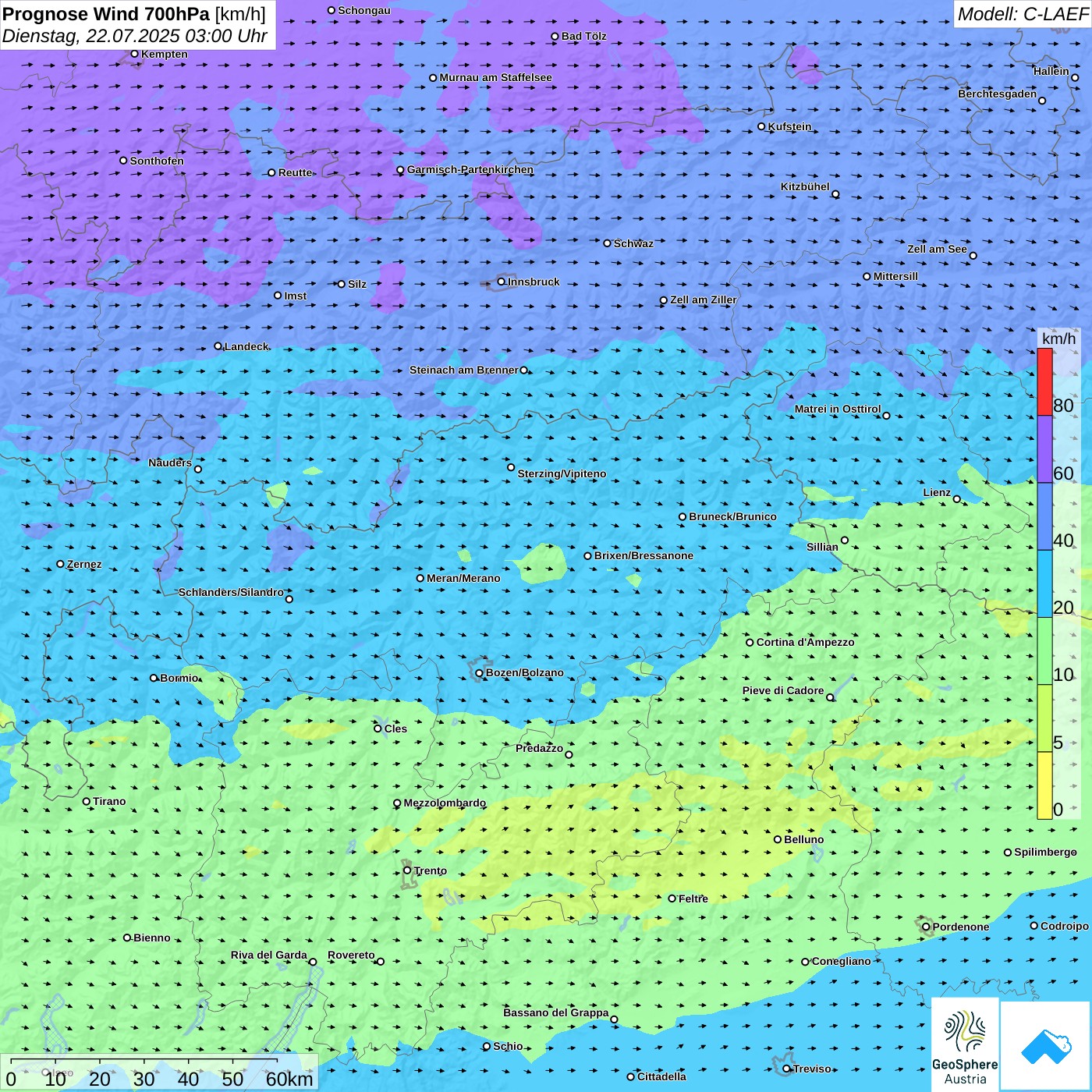This screenshot has width=1092, height=1092.
Task: Click the dark blue 40–60 legend segment
Action: [1044, 516]
